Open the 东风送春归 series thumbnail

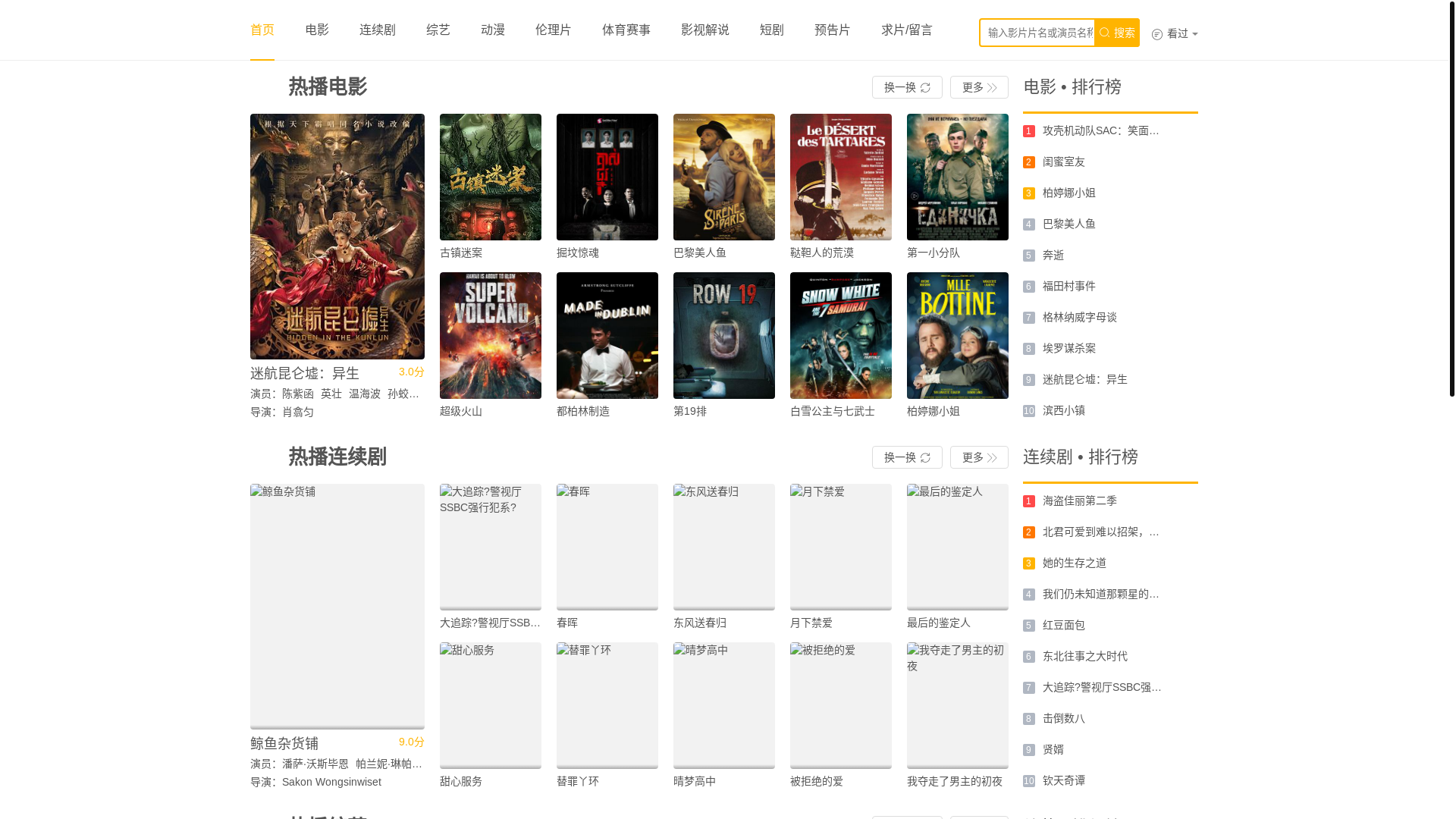point(724,547)
